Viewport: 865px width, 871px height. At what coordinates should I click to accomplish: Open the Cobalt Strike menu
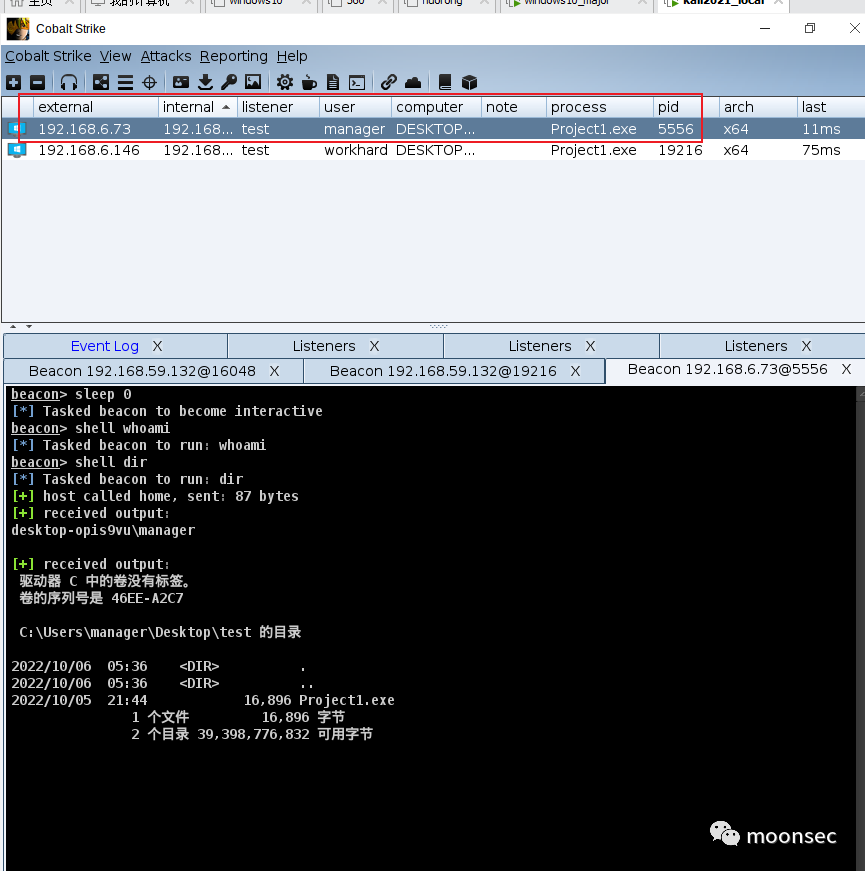point(48,56)
